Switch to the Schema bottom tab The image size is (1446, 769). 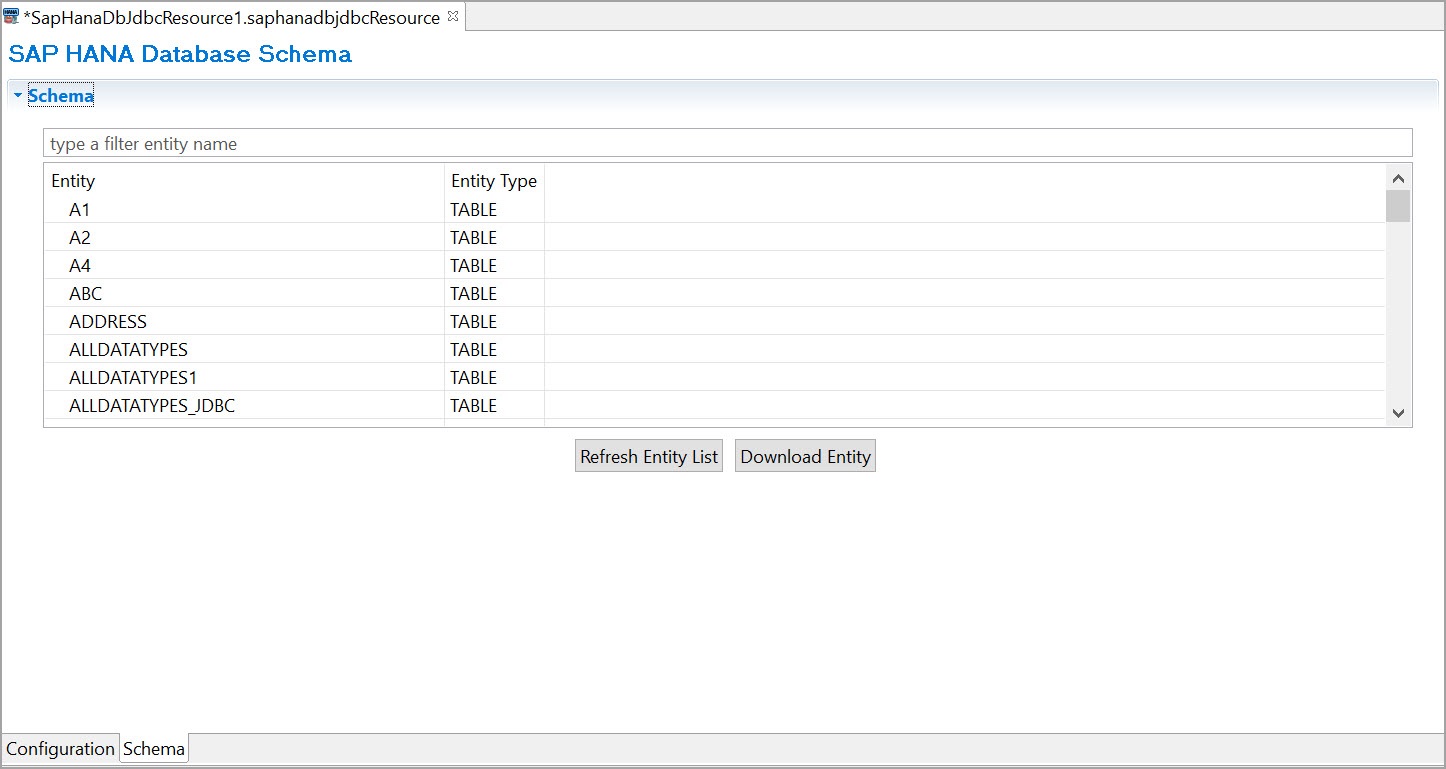154,748
